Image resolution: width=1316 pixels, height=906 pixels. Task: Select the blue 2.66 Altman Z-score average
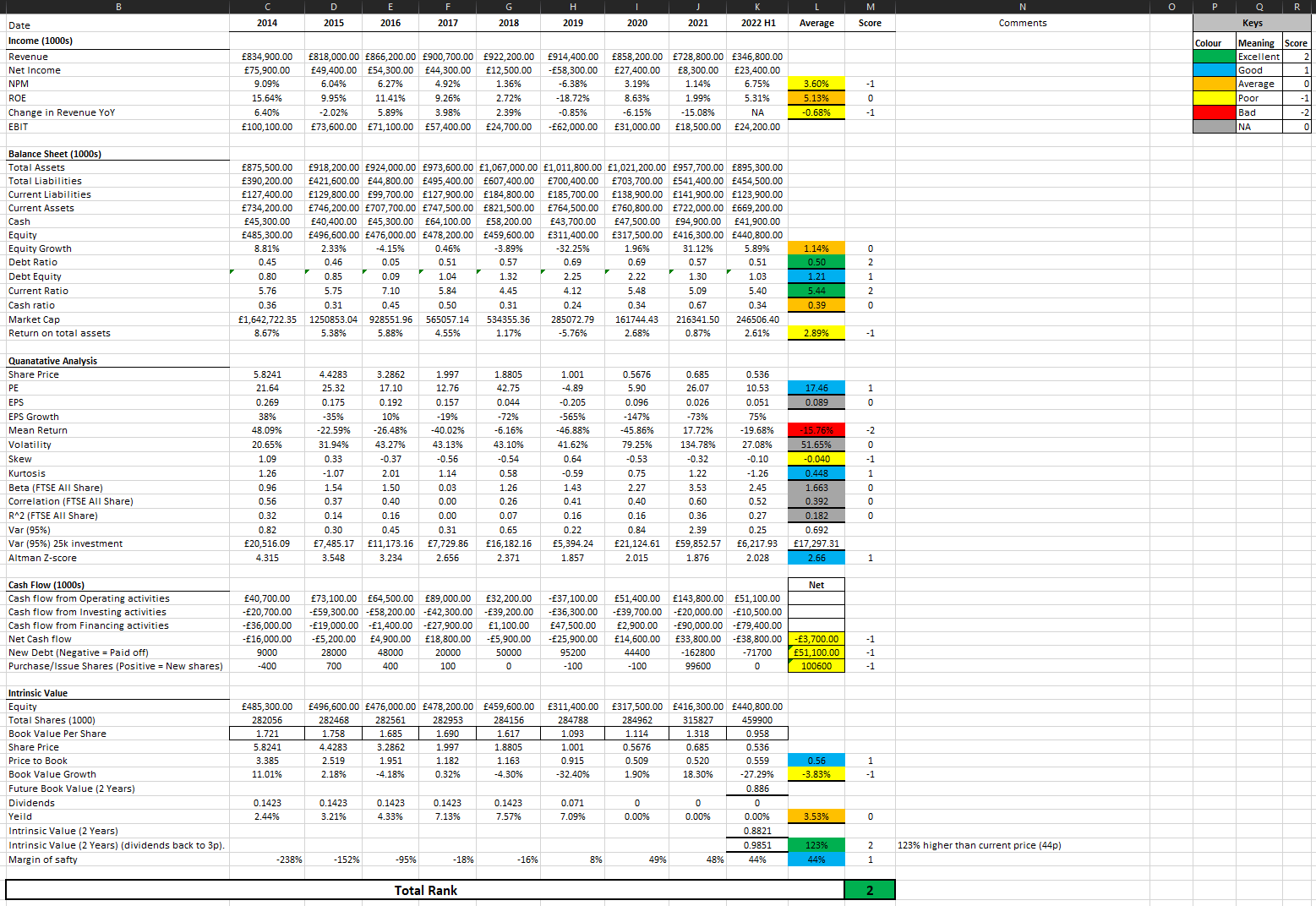tap(816, 558)
